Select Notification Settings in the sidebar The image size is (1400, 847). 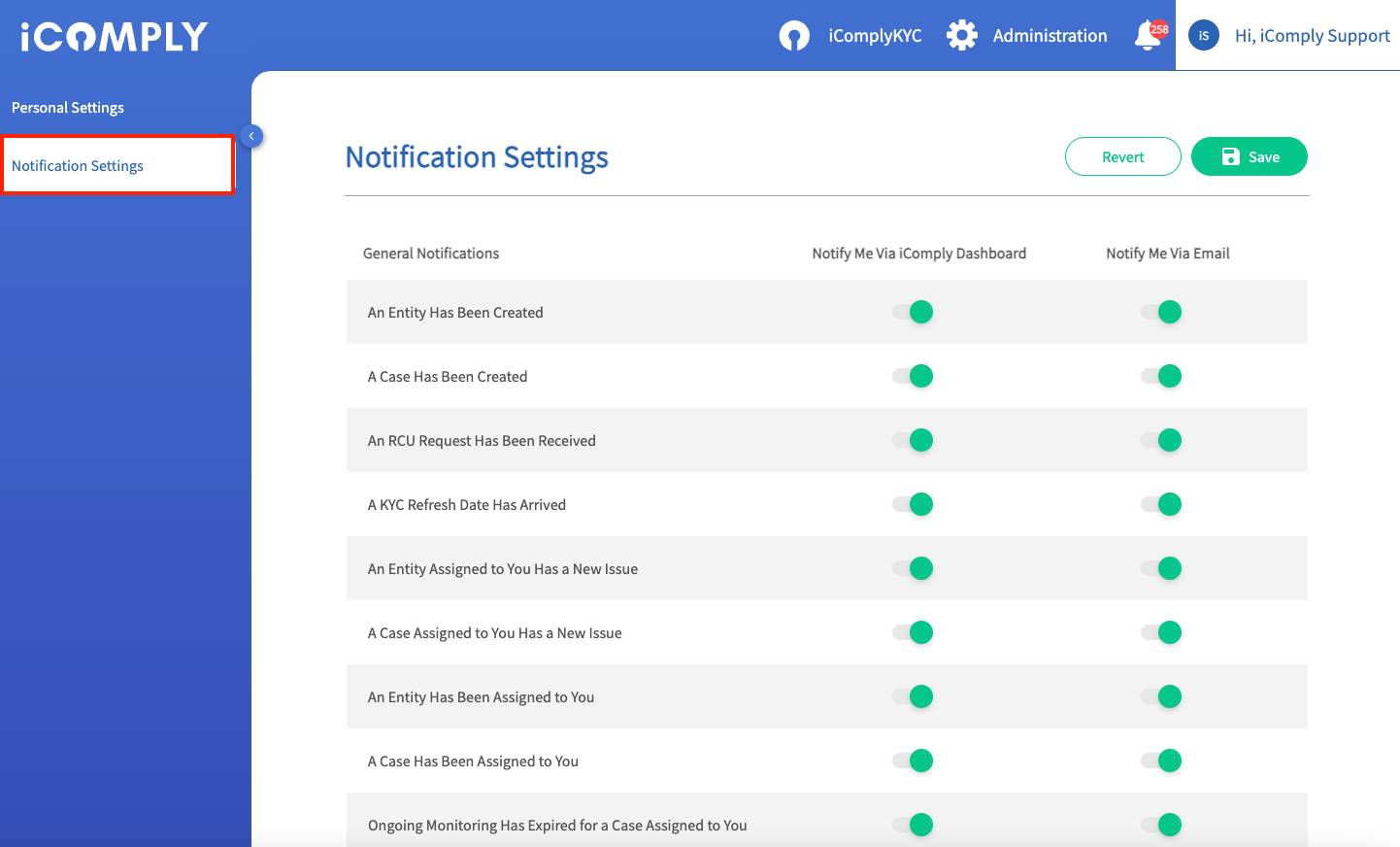[x=117, y=165]
